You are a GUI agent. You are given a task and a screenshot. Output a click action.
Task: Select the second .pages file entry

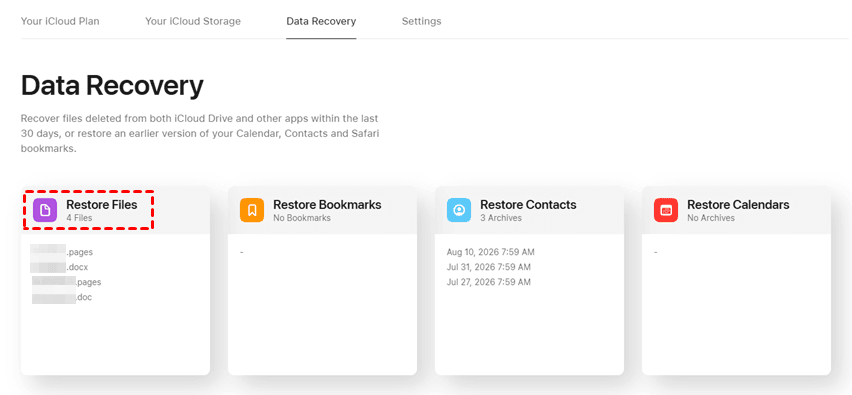click(x=66, y=283)
